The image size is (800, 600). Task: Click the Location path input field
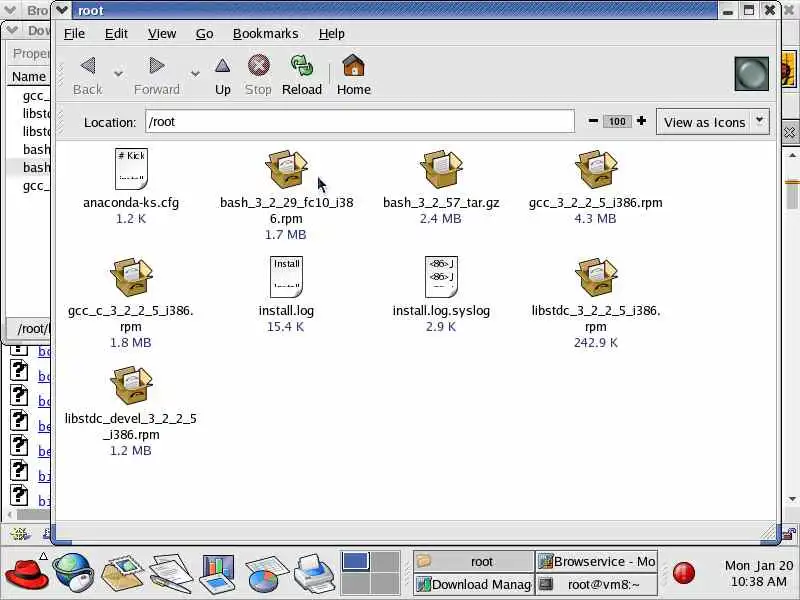[x=360, y=121]
